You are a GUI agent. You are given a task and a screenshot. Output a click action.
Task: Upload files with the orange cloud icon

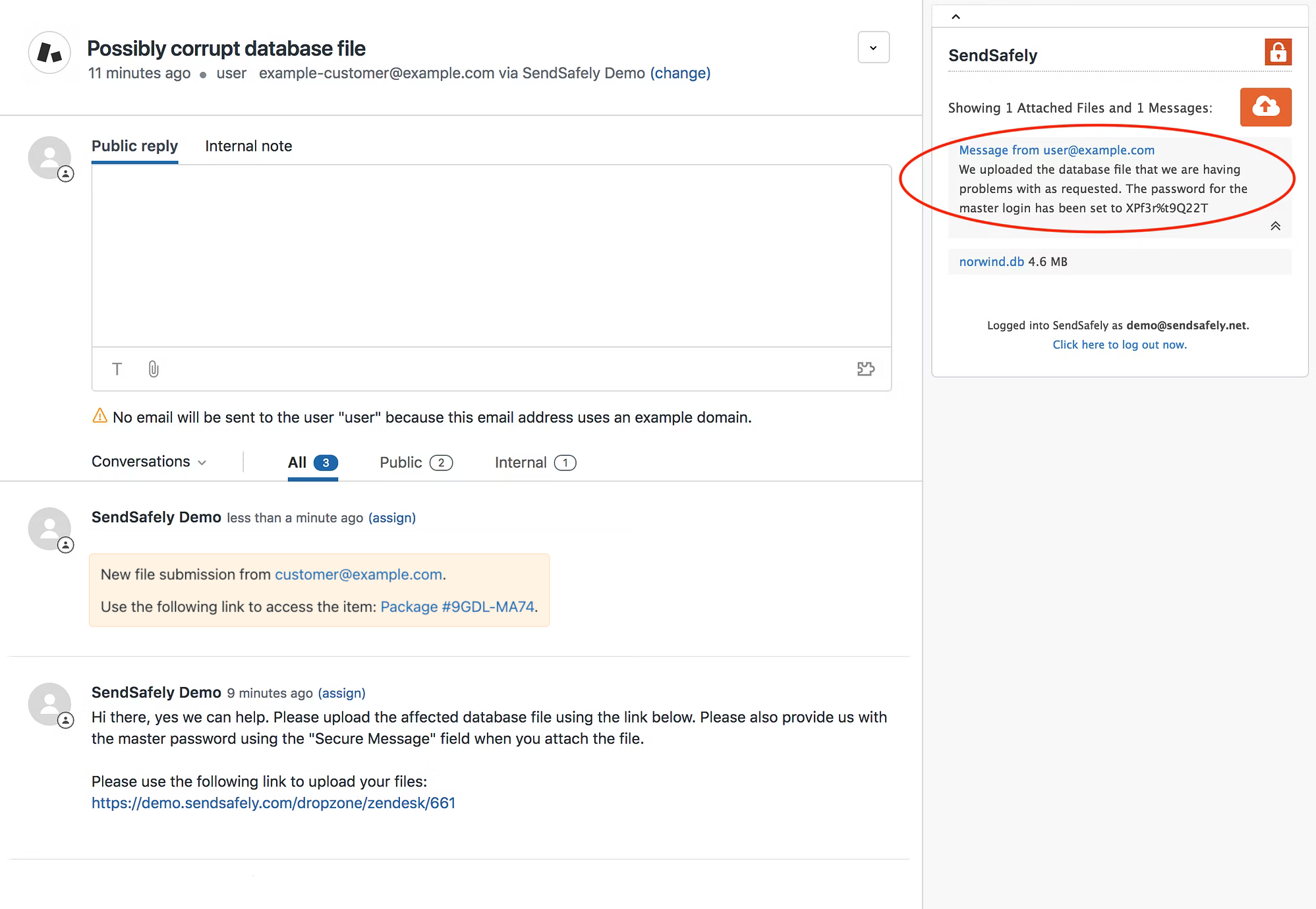1265,107
